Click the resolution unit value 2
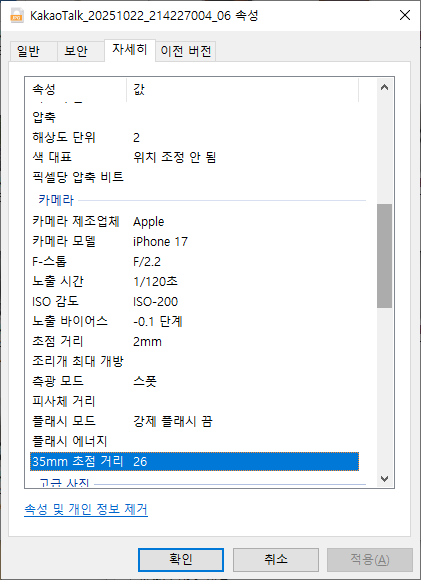This screenshot has width=421, height=580. pyautogui.click(x=136, y=138)
